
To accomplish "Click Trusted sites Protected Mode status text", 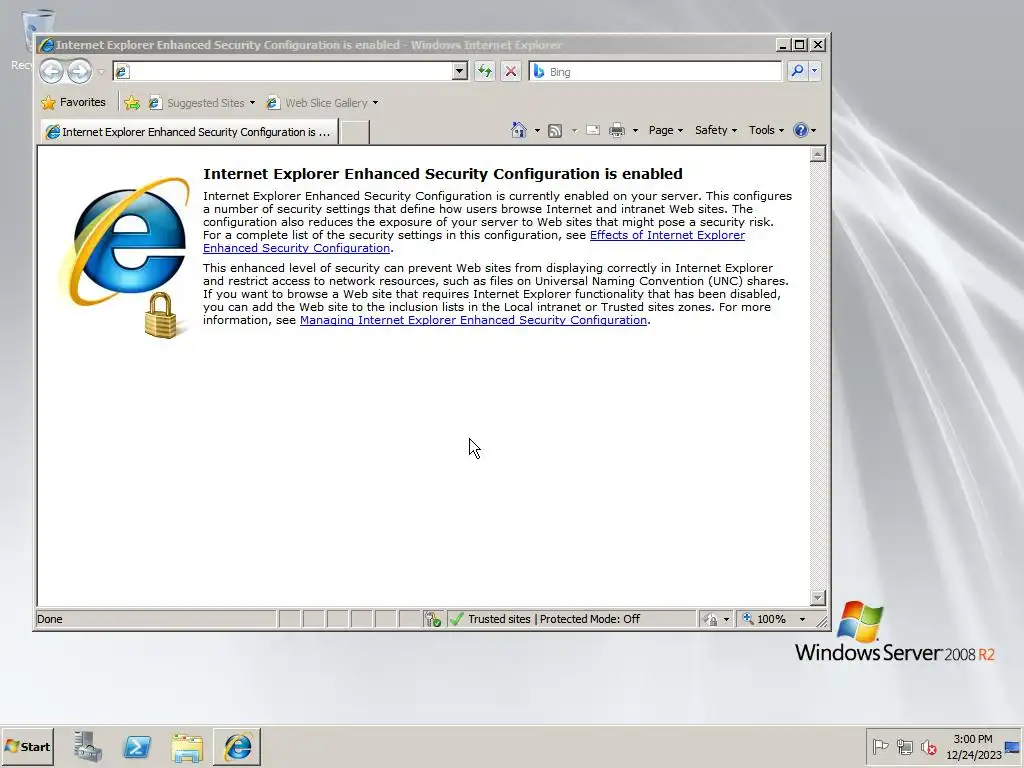I will point(554,619).
